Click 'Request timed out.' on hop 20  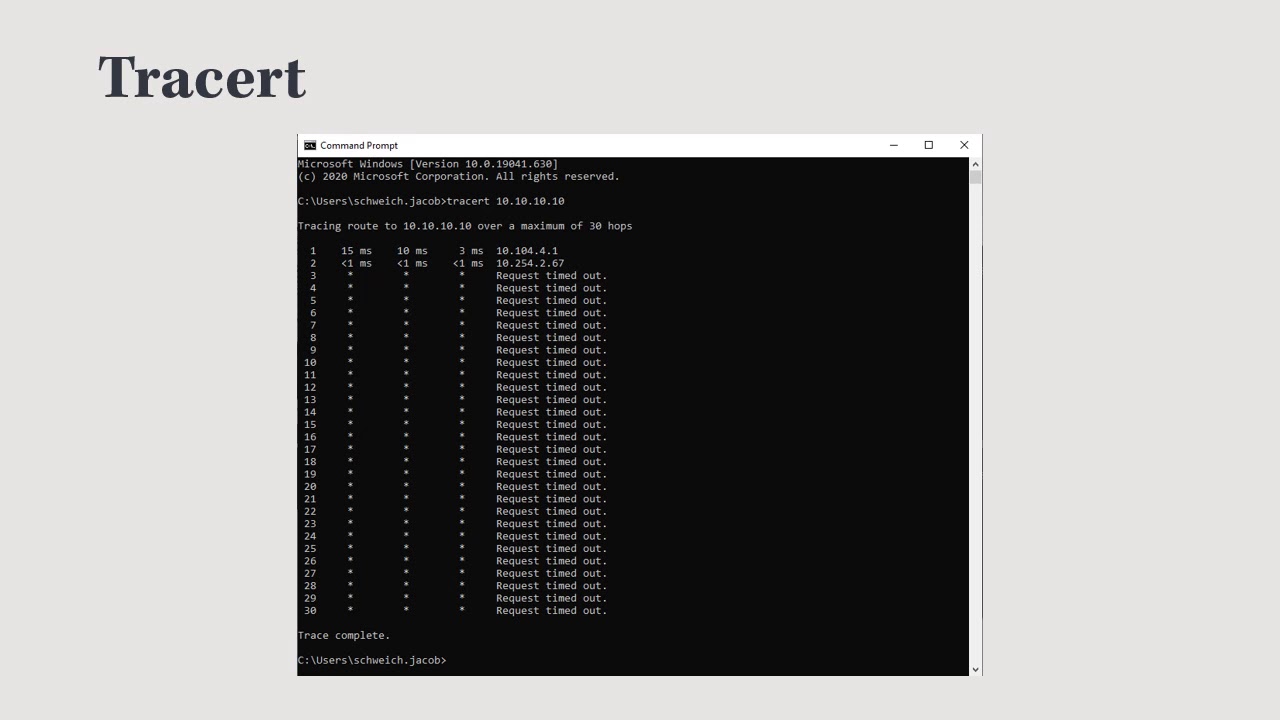pos(552,486)
